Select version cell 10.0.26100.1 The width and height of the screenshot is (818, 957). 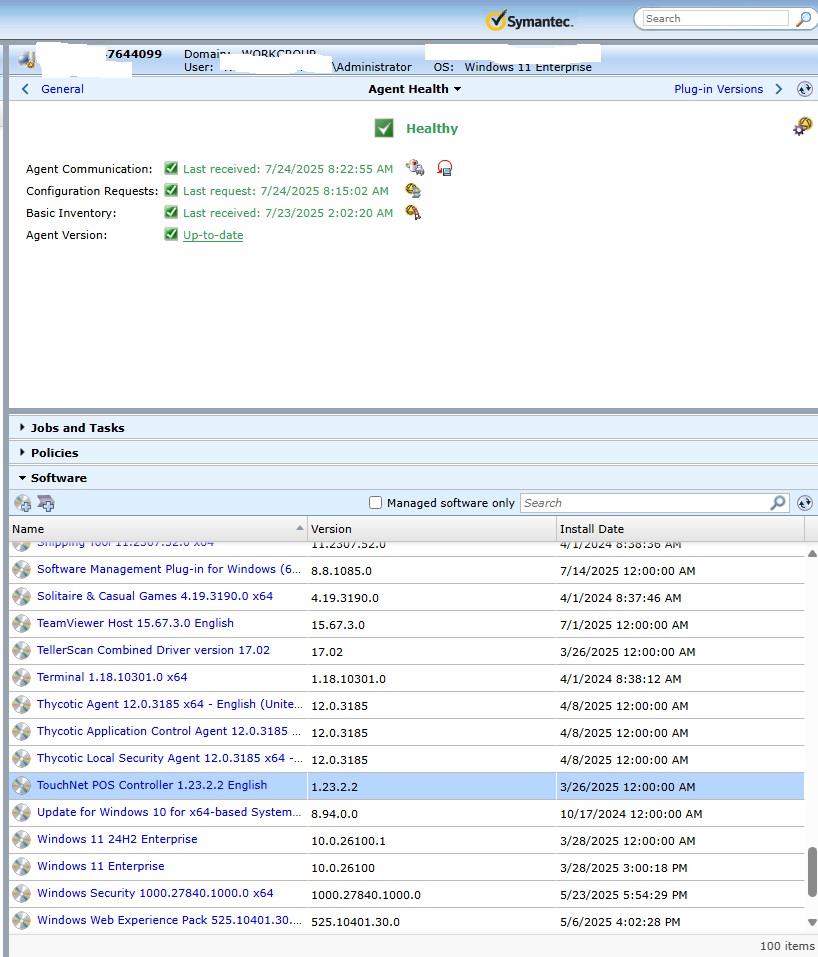348,841
